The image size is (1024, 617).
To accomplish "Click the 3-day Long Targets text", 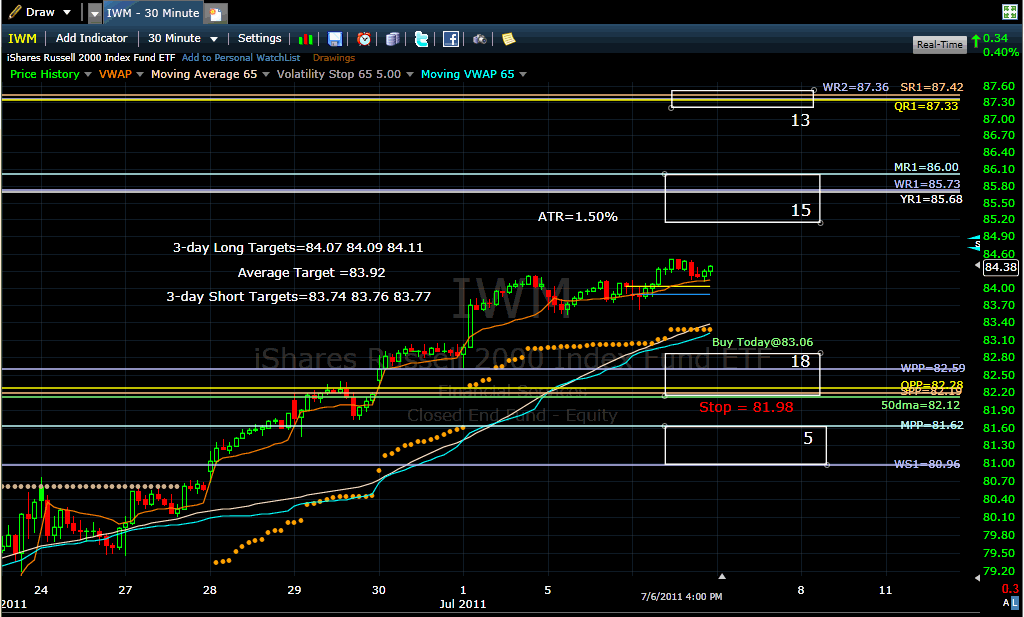I will click(298, 247).
